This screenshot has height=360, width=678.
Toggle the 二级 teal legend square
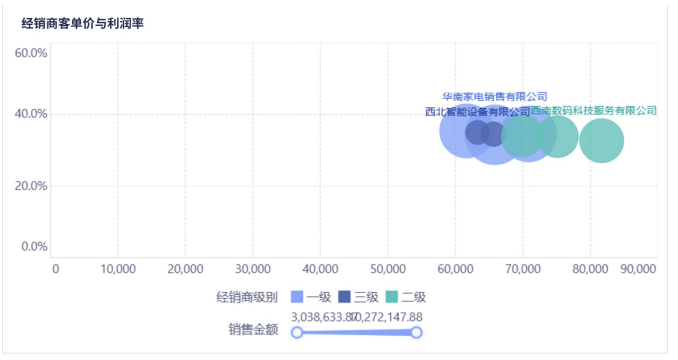[392, 297]
